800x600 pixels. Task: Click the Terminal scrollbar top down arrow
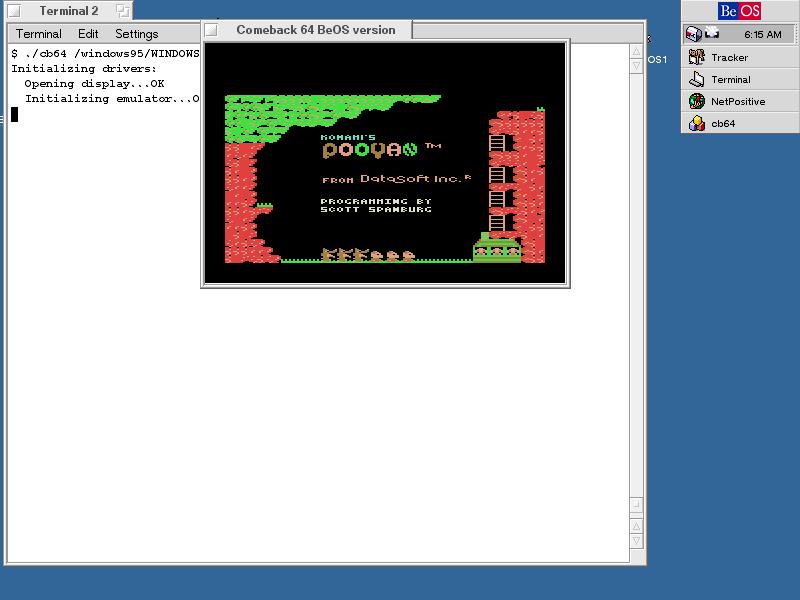[x=636, y=66]
